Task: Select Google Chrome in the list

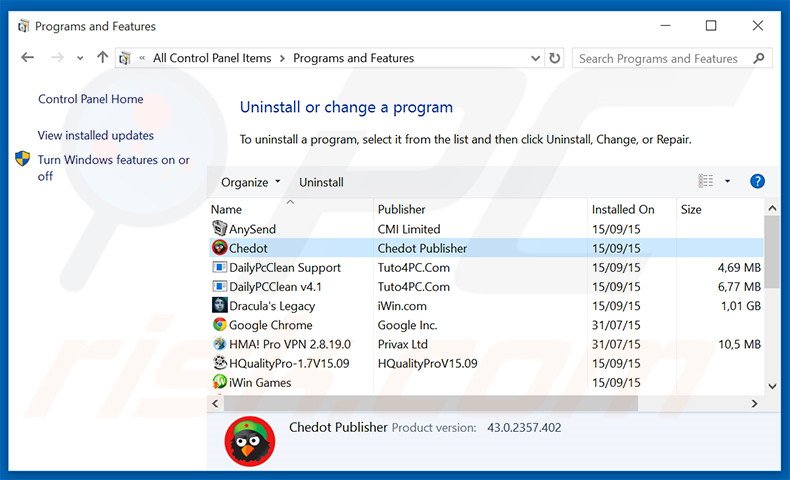Action: [271, 325]
